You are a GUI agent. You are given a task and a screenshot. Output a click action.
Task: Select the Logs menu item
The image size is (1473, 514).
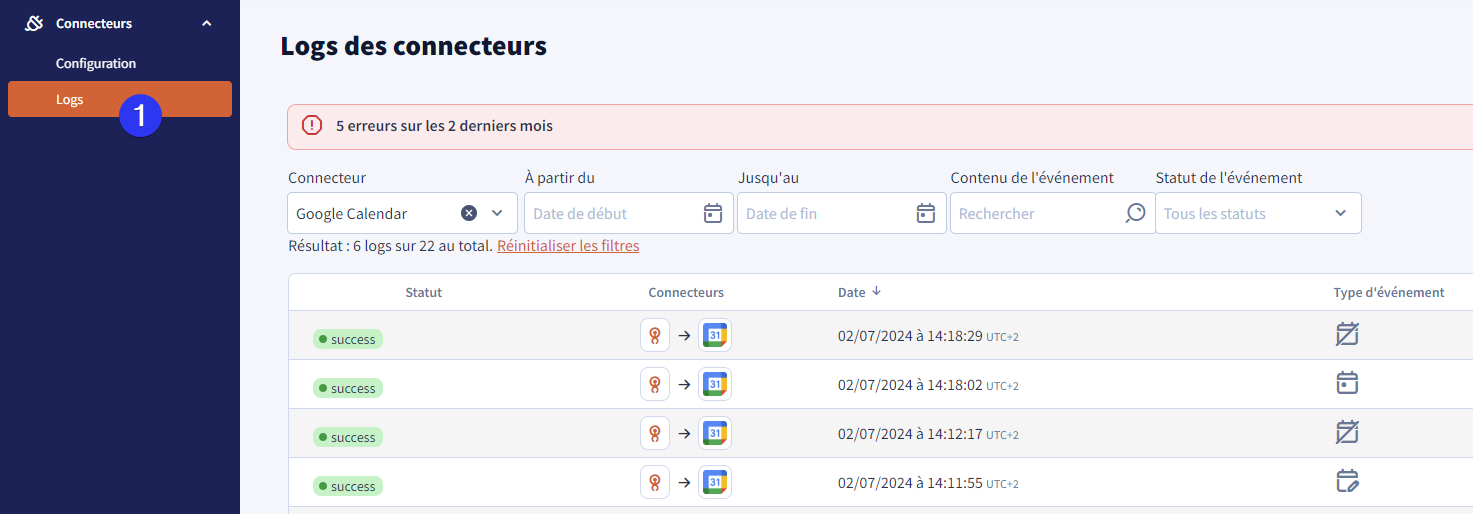coord(120,99)
